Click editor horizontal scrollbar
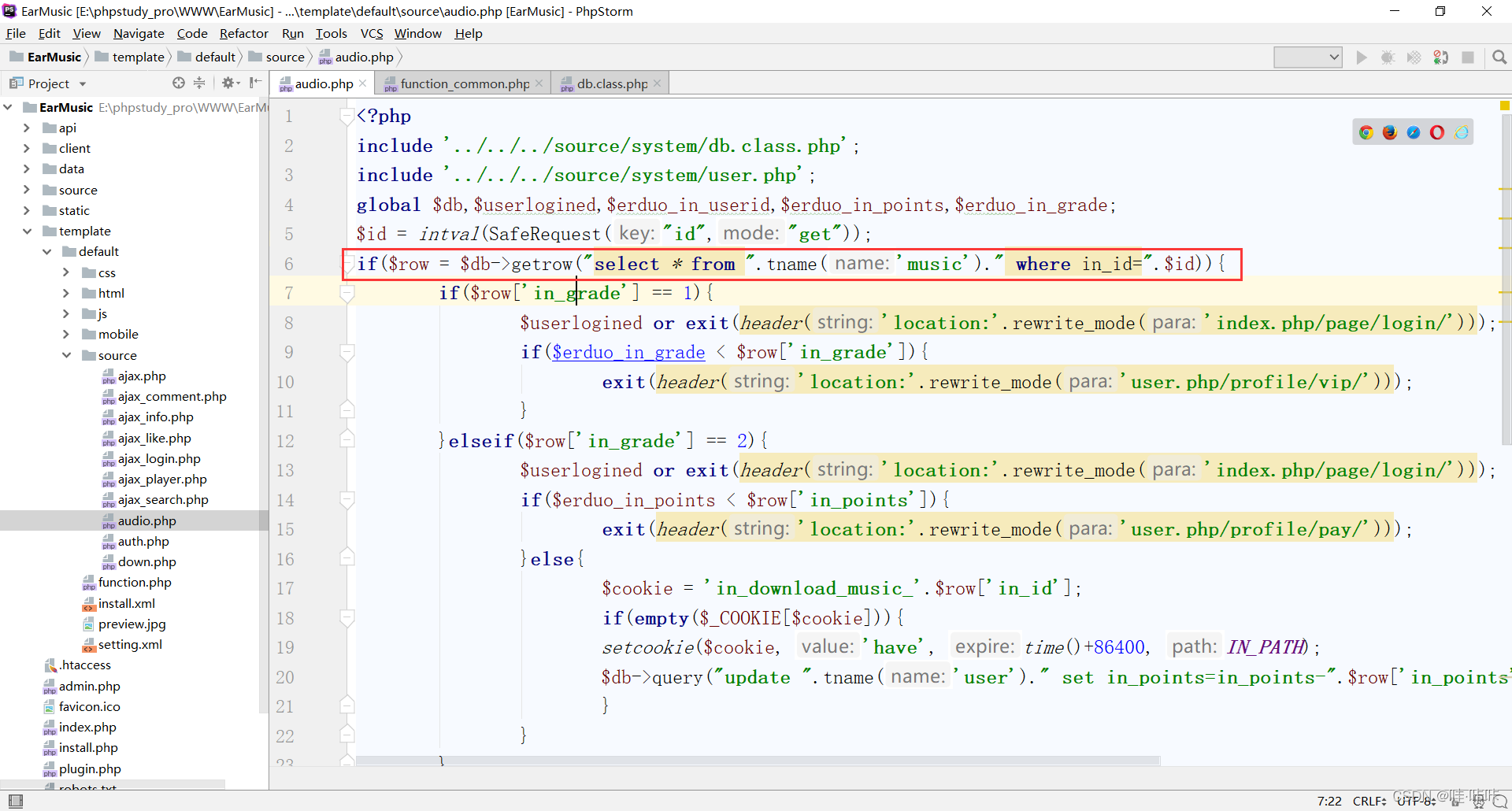Screen dimensions: 1512x811 click(758, 761)
